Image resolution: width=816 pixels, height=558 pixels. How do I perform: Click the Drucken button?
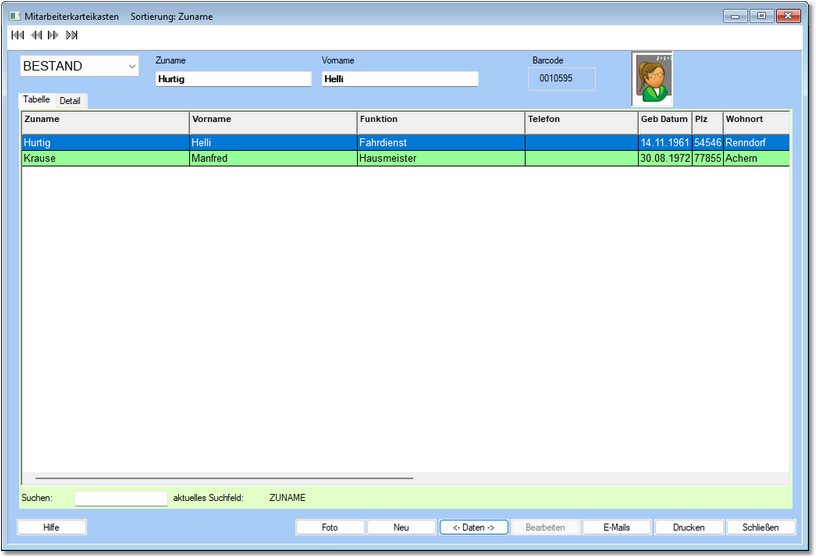(x=689, y=527)
